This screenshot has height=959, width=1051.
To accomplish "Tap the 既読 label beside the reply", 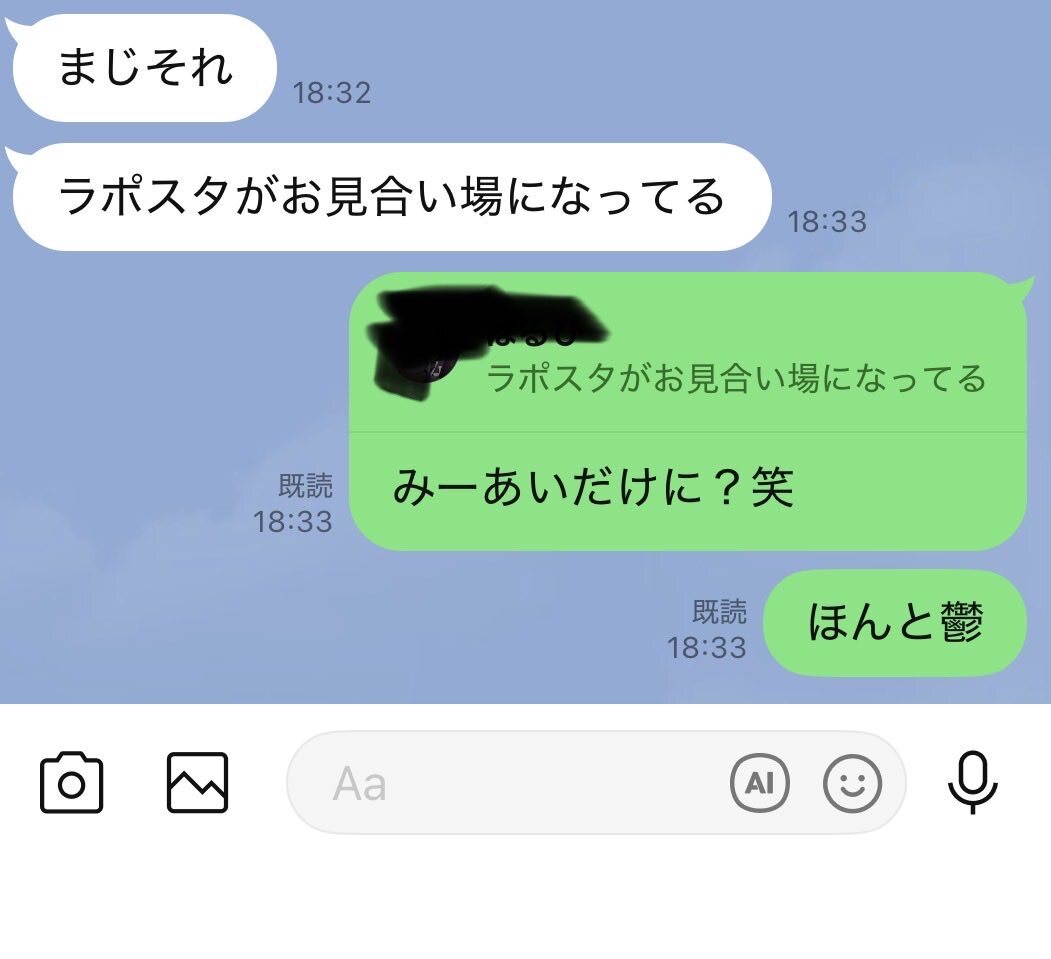I will pos(306,487).
